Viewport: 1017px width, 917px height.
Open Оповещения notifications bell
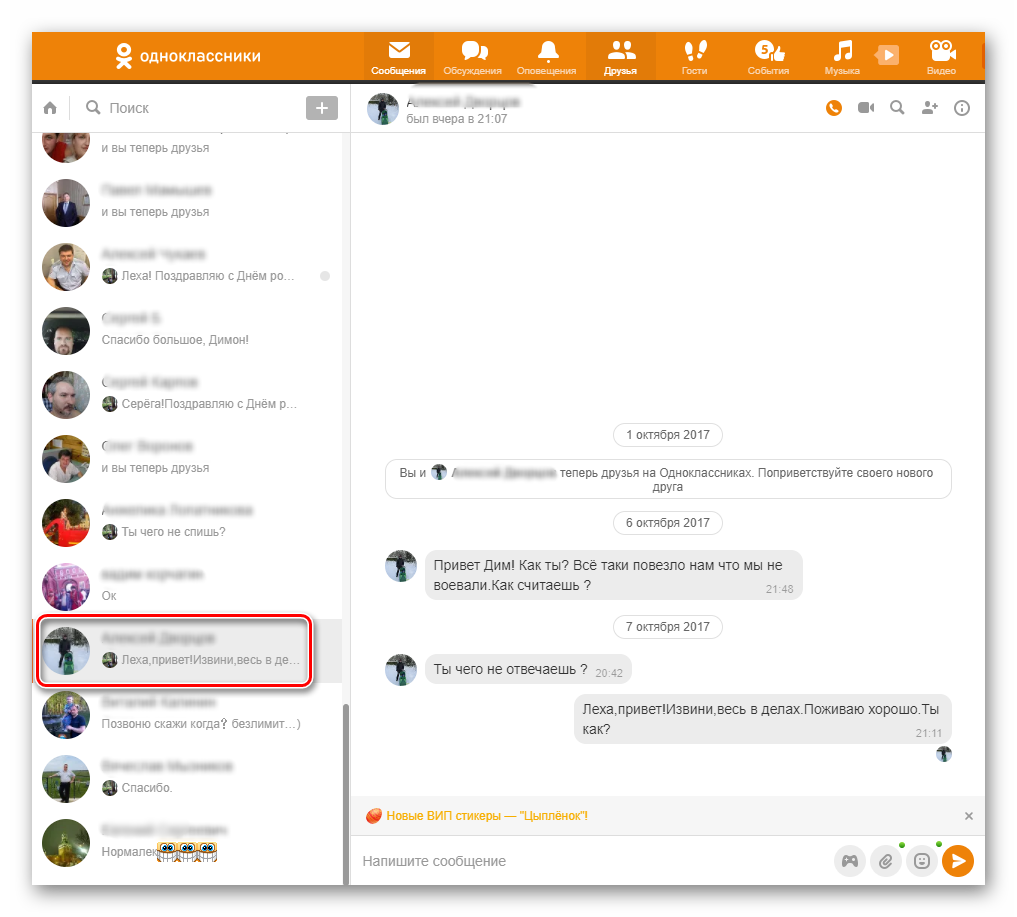[x=546, y=58]
